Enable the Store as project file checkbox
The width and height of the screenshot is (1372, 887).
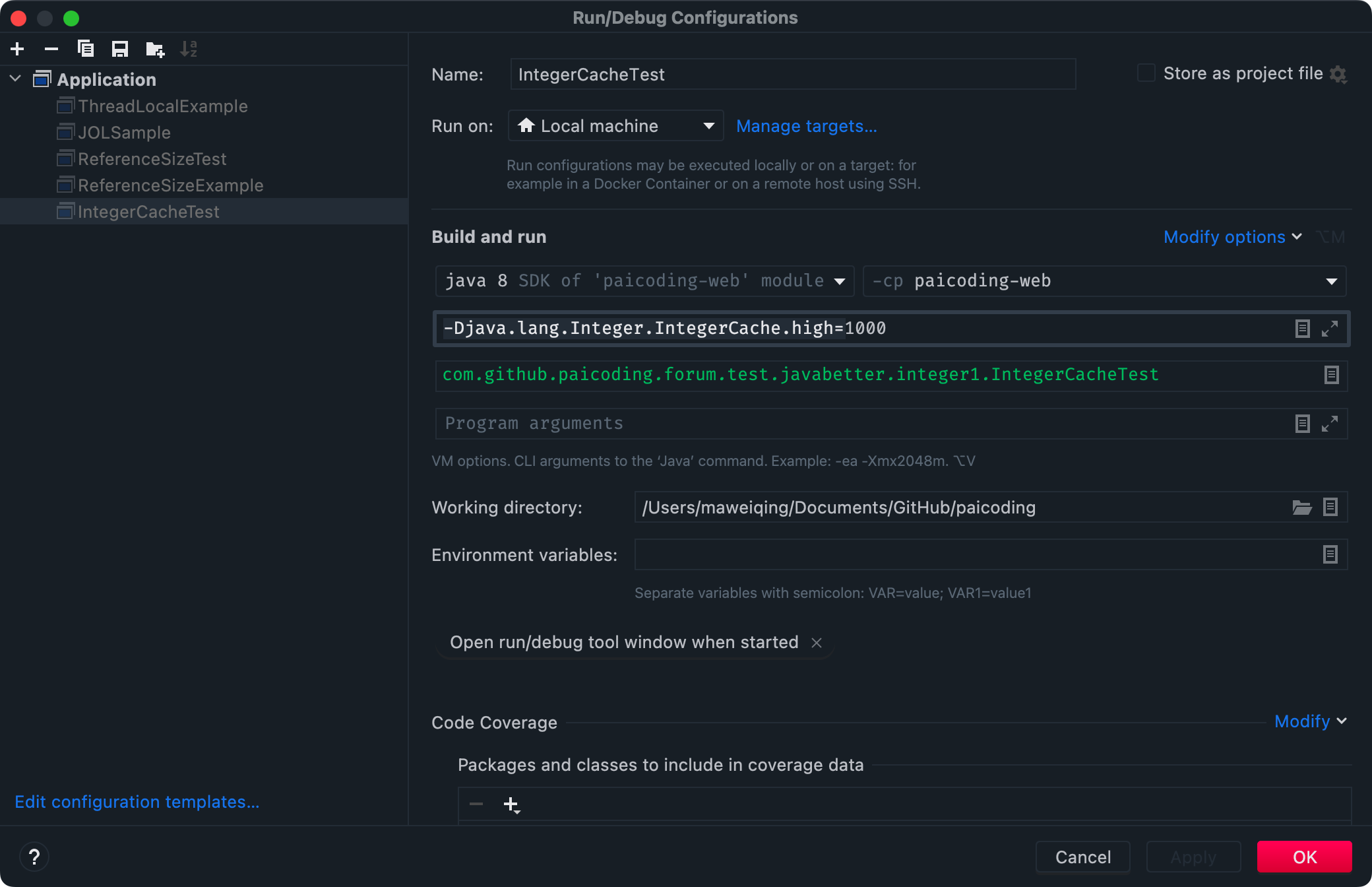click(x=1146, y=73)
